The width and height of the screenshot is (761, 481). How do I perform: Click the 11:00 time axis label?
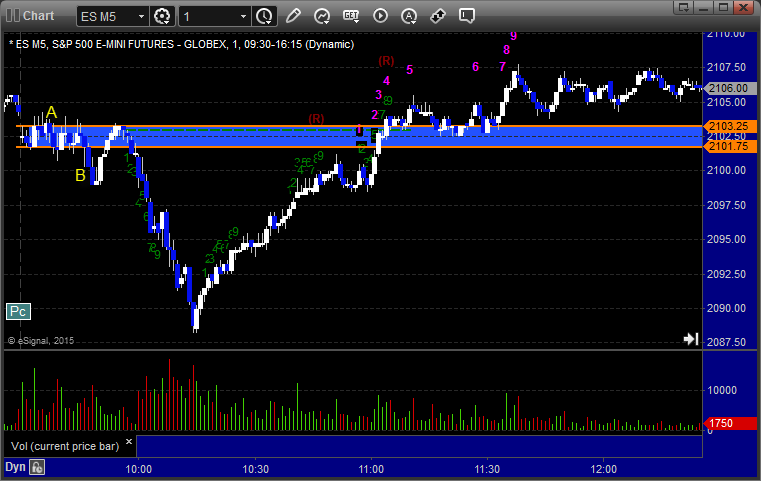pos(371,469)
